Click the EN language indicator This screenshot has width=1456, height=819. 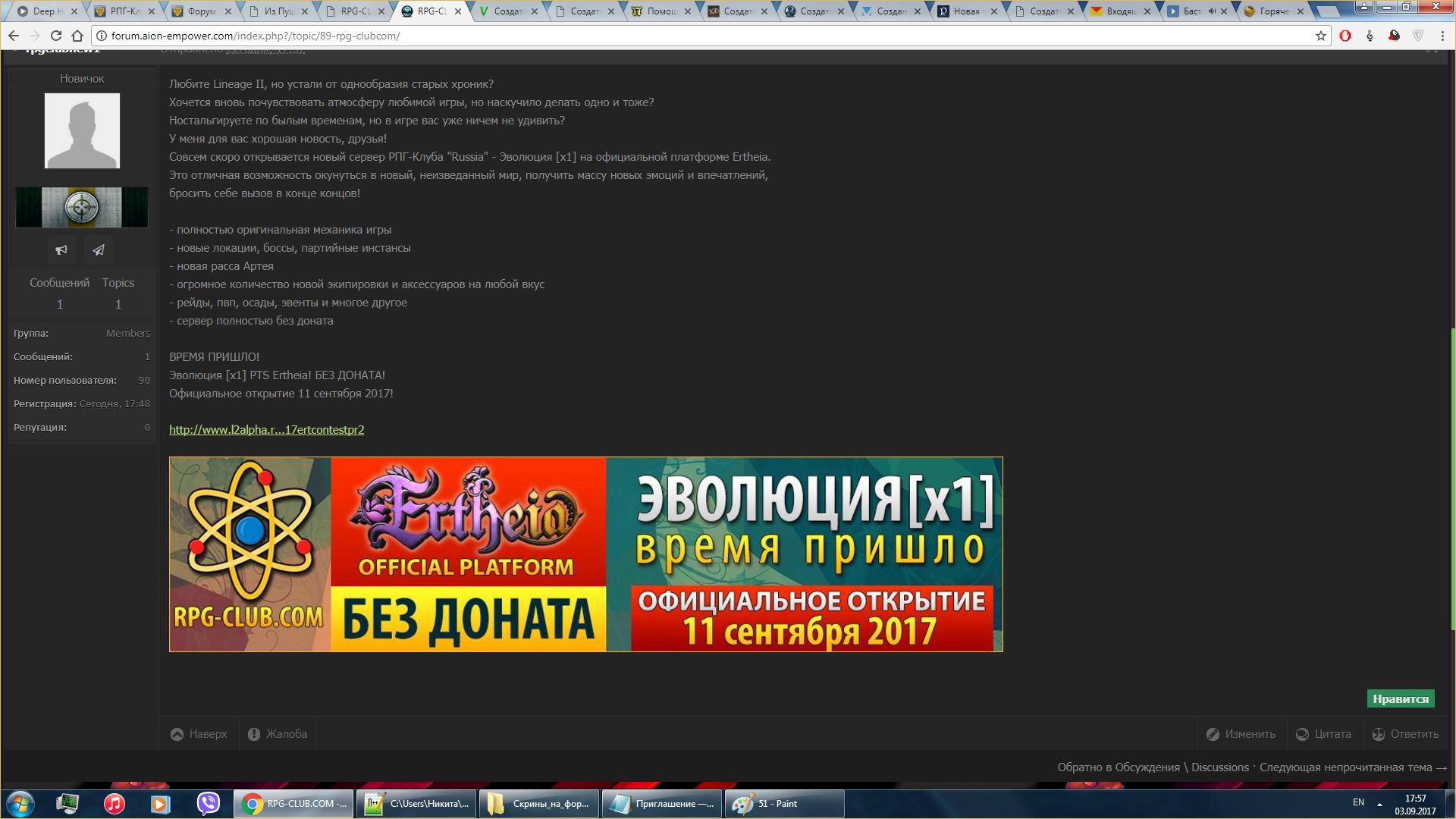click(1358, 802)
